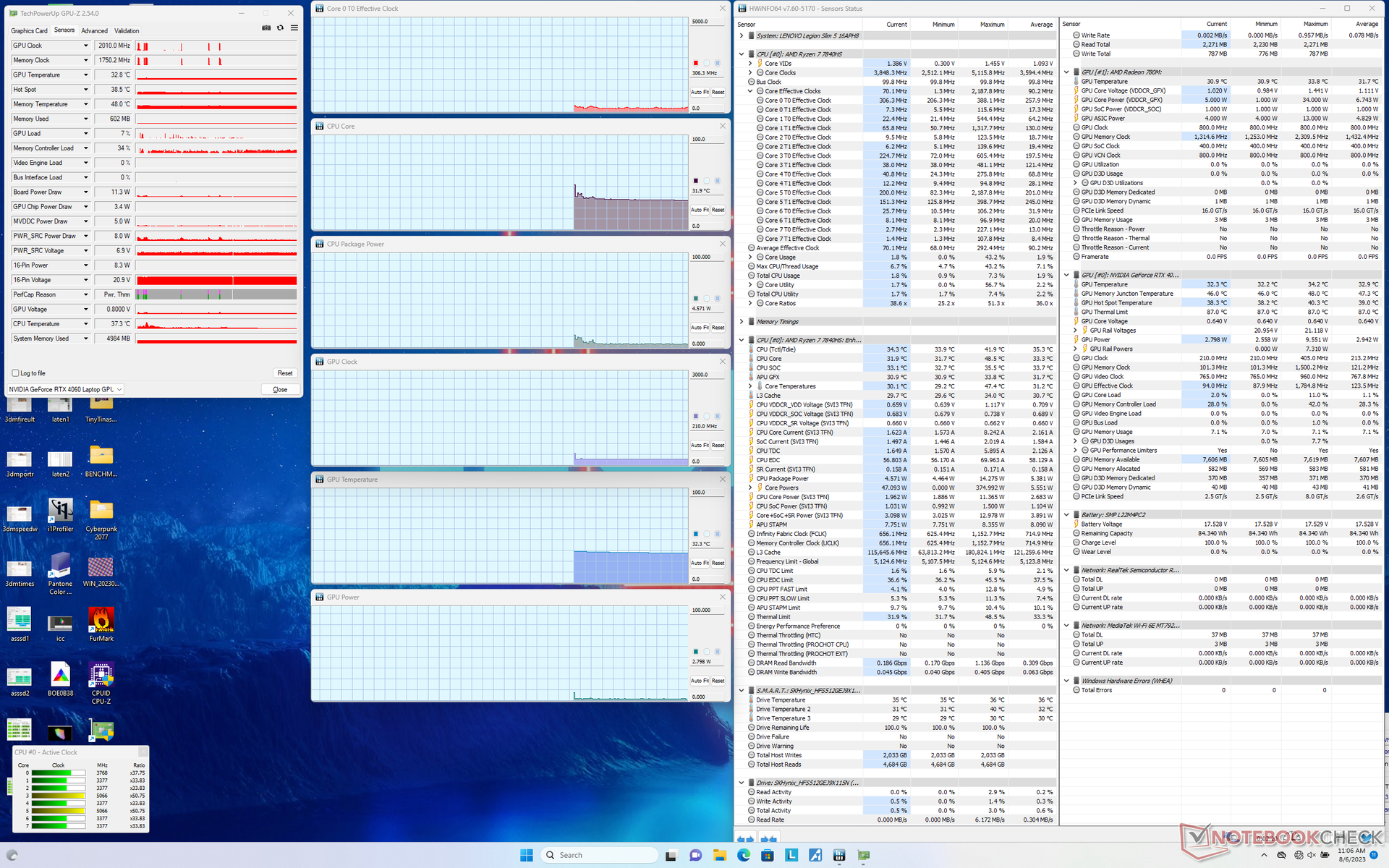Open the PerfCap Reason sensor dropdown

click(x=85, y=294)
